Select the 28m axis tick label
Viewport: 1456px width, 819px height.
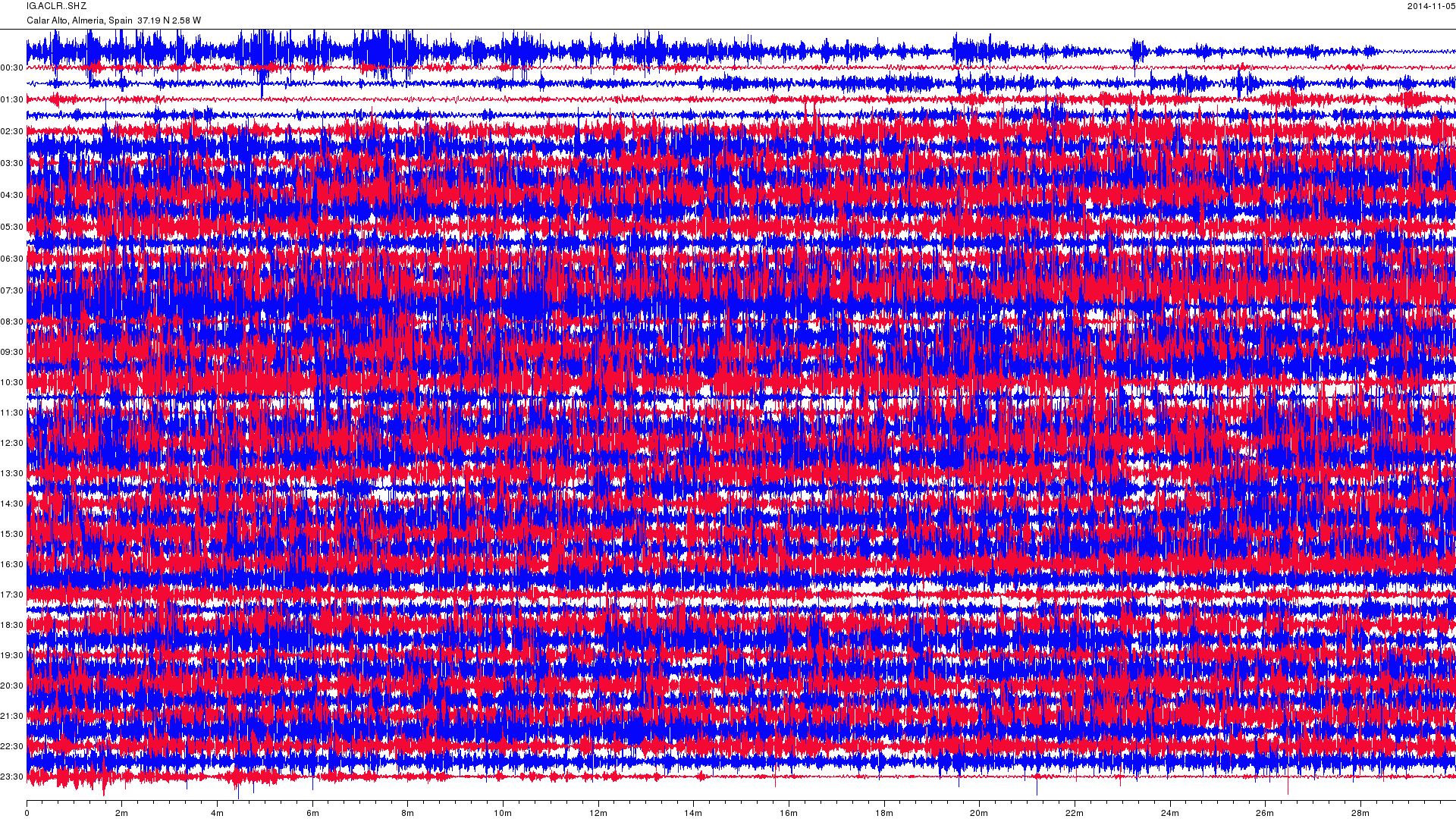coord(1360,814)
